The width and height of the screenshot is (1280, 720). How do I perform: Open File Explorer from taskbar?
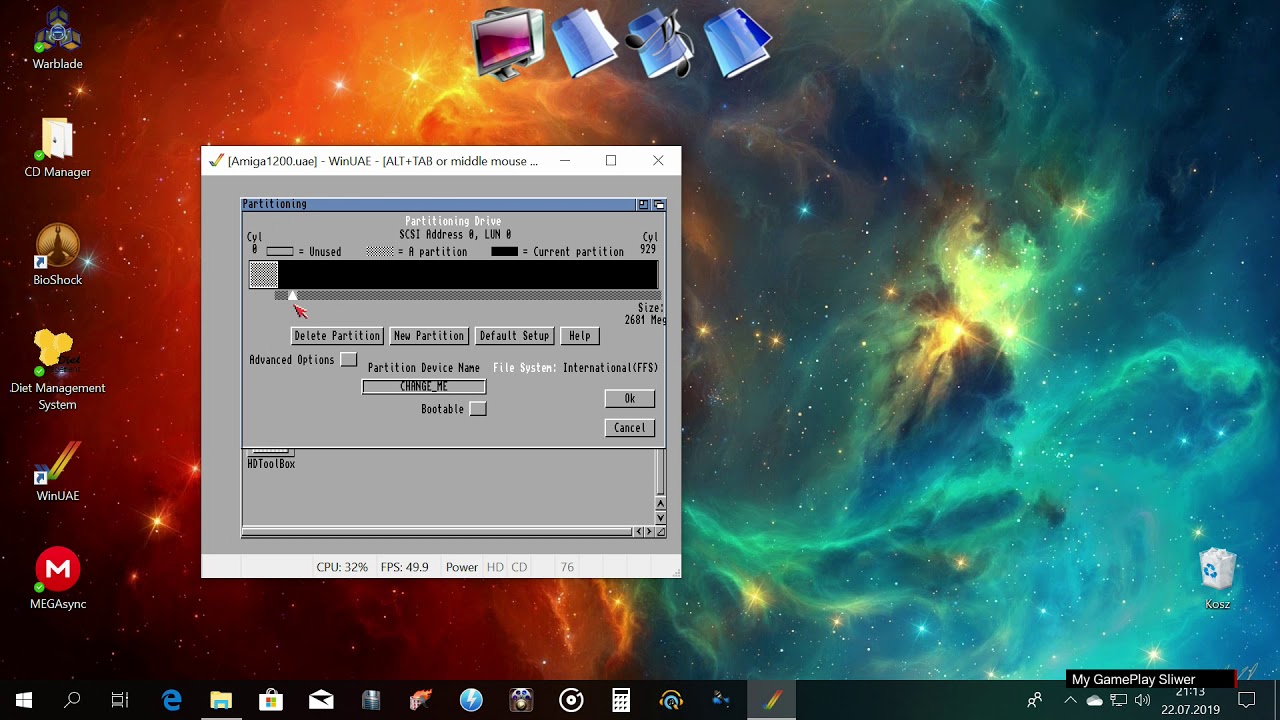pyautogui.click(x=221, y=700)
